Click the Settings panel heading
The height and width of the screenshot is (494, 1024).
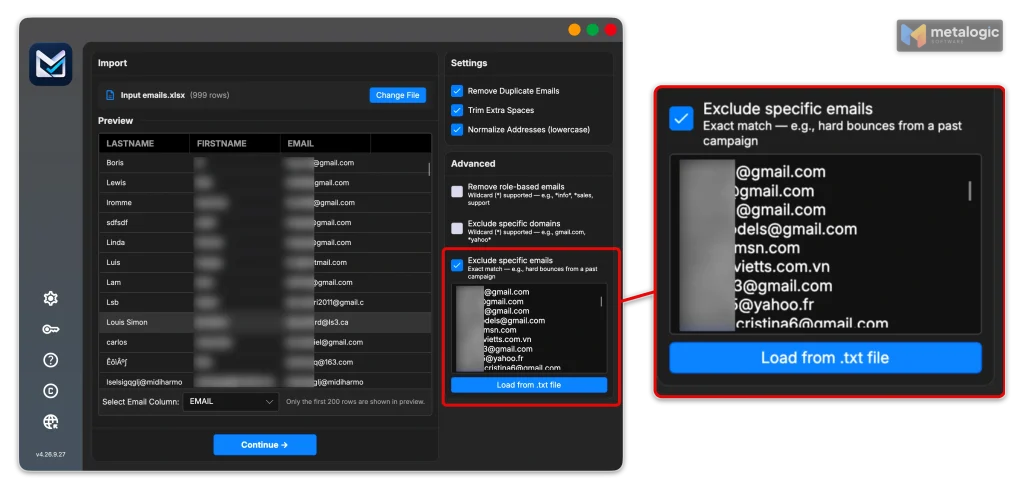[469, 63]
